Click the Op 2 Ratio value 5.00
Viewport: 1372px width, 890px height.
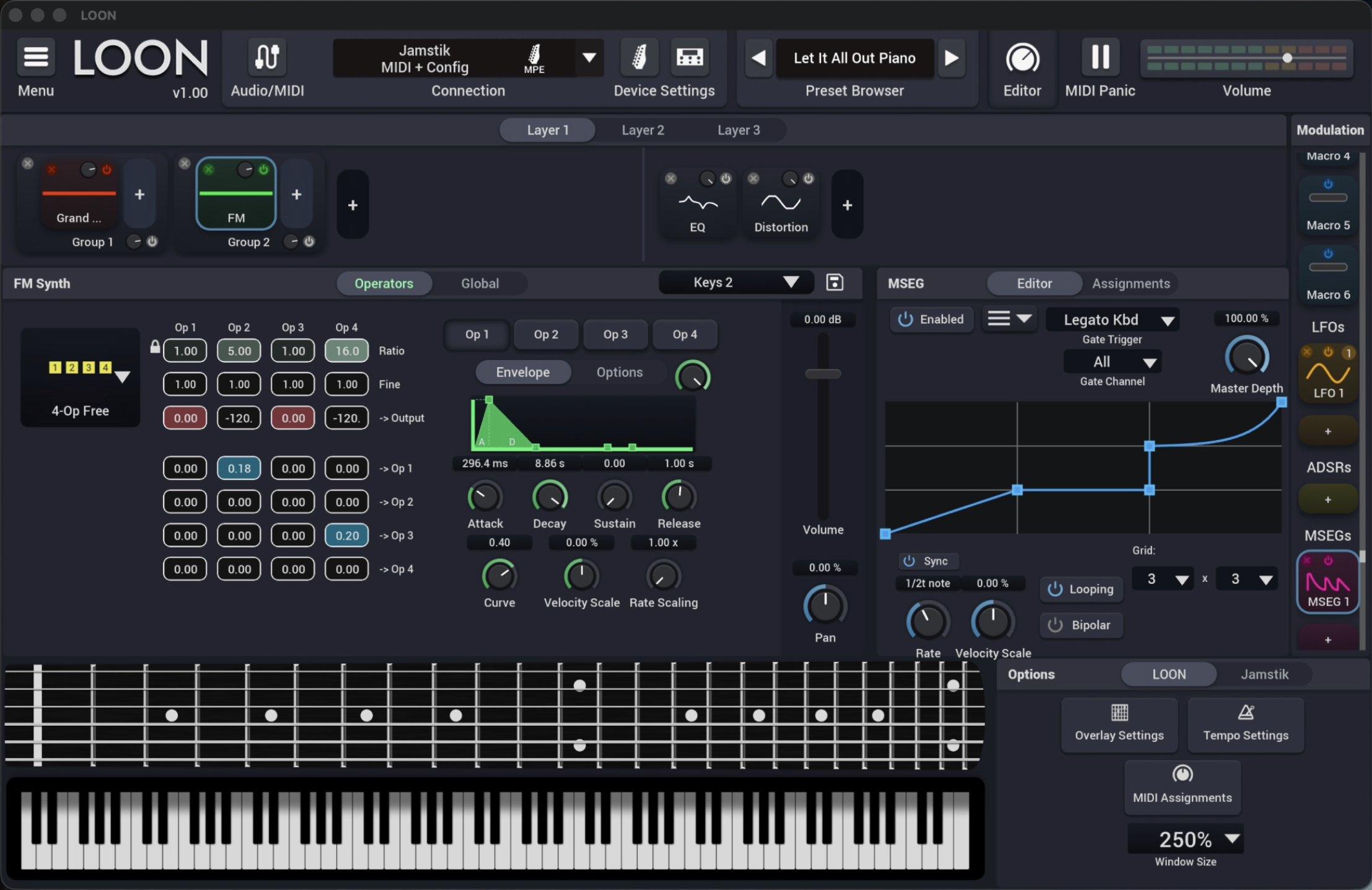click(239, 351)
